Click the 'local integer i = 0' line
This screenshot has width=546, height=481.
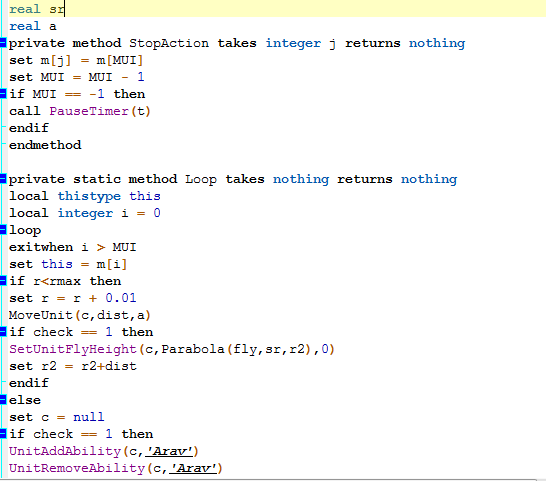pyautogui.click(x=85, y=213)
